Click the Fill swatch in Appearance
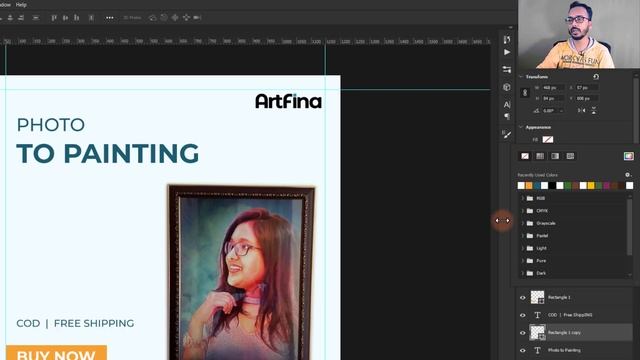The image size is (640, 360). [x=548, y=140]
